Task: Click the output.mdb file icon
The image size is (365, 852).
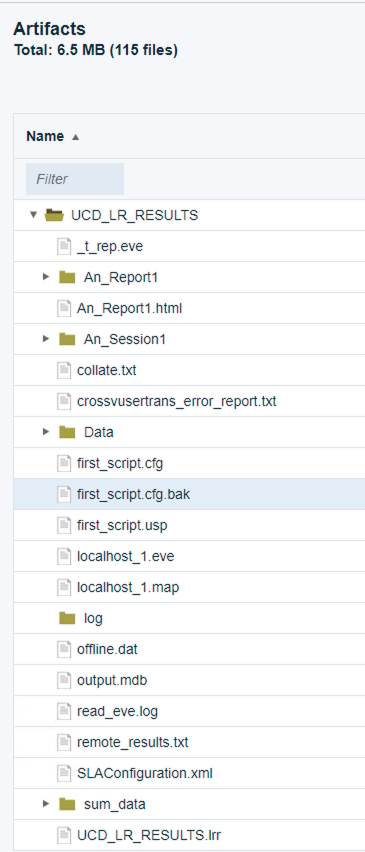Action: 64,680
